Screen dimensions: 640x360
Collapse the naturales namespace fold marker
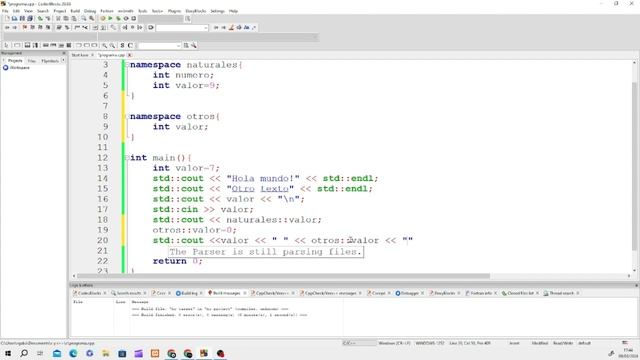pyautogui.click(x=127, y=65)
